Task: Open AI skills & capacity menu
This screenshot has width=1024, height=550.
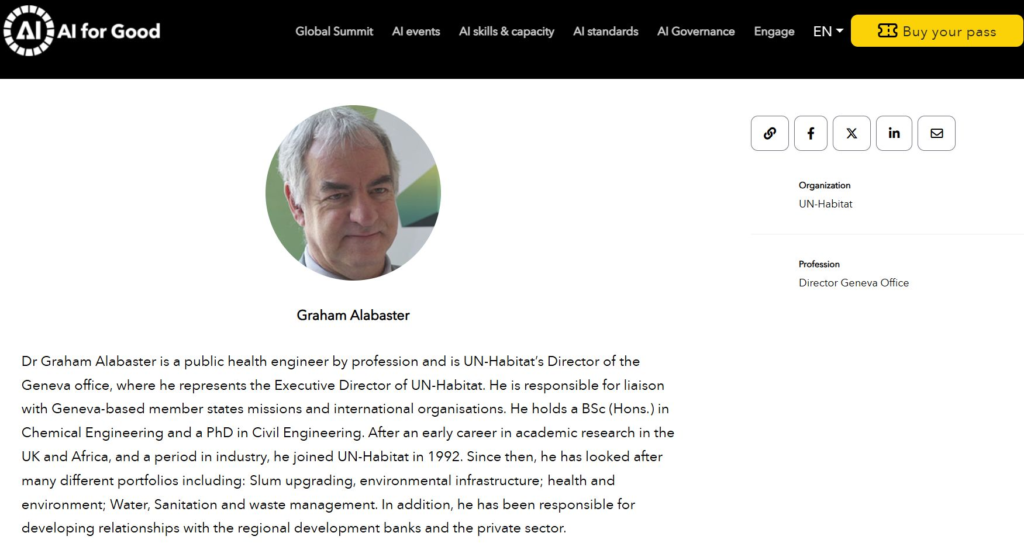Action: (x=506, y=31)
